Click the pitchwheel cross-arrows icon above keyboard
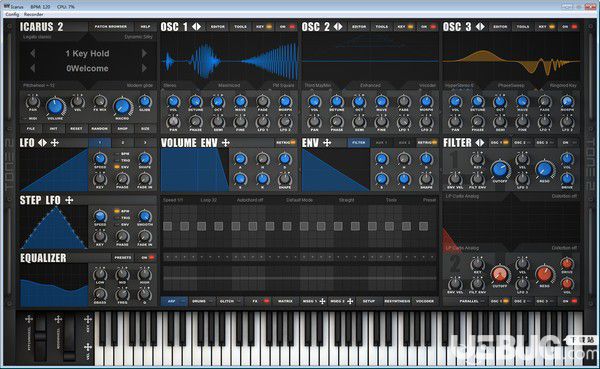 (x=29, y=319)
